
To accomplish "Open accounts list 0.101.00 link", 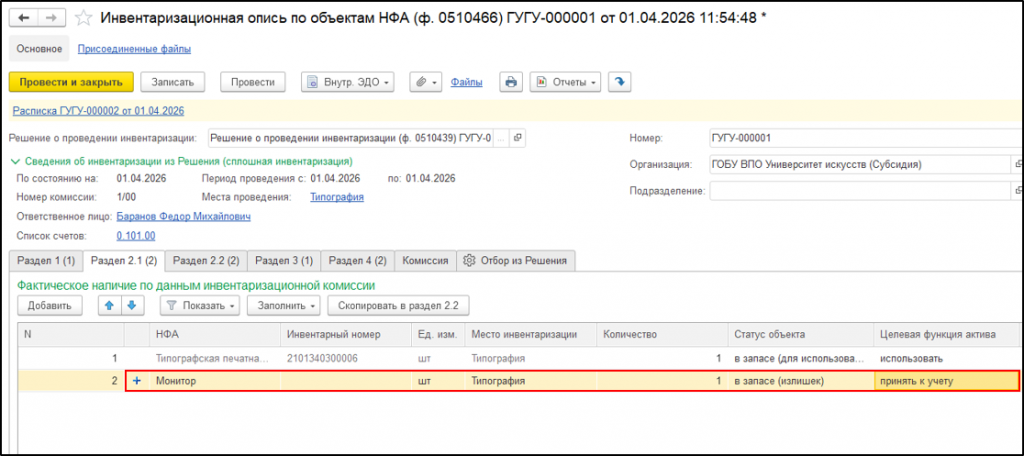I will coord(136,236).
